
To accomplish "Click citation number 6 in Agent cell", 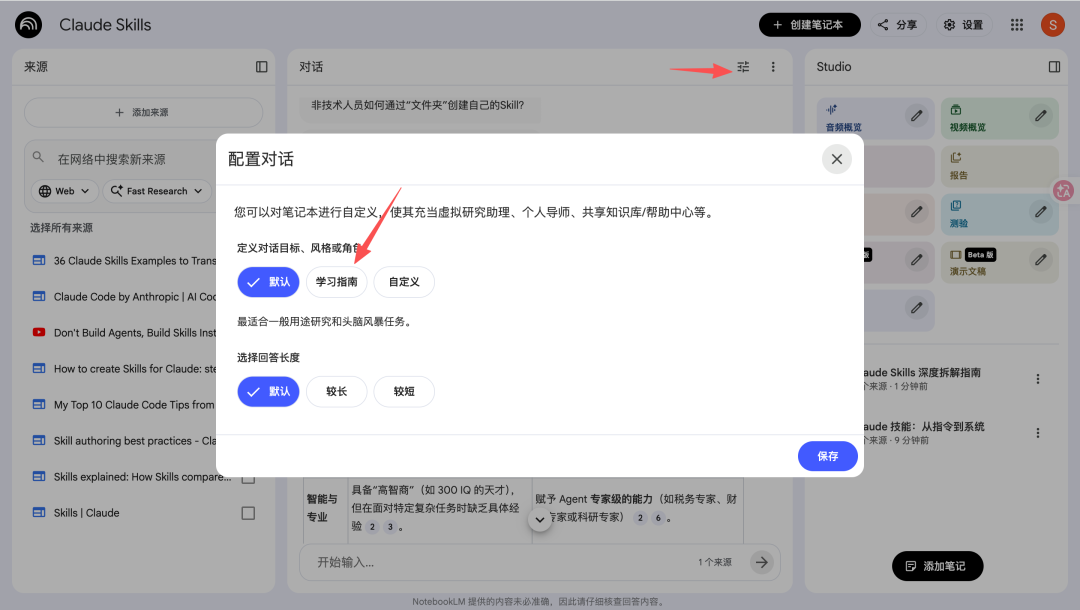I will 658,518.
